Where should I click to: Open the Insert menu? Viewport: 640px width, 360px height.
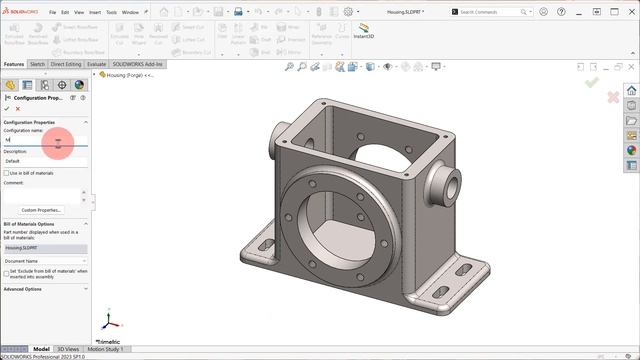[x=95, y=12]
